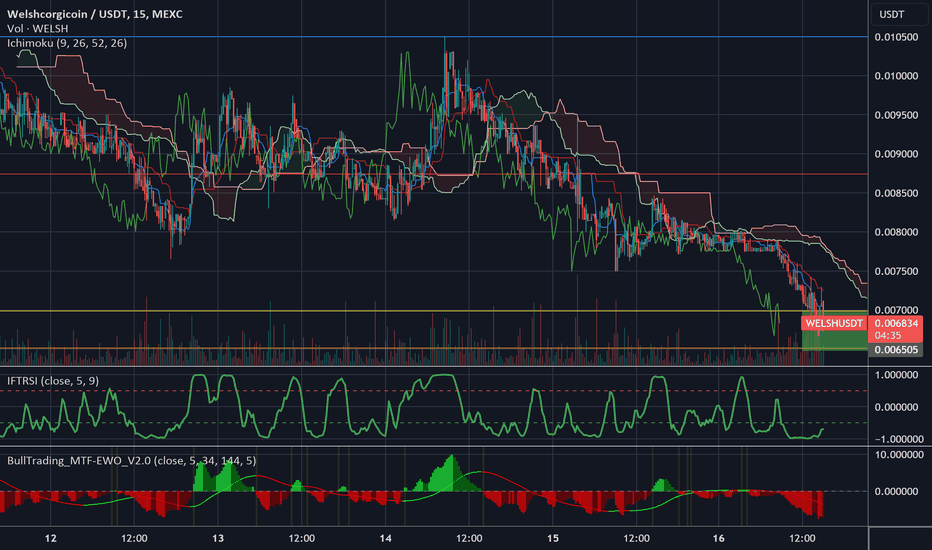The width and height of the screenshot is (932, 550).
Task: Click the 0.008500 price axis label
Action: pyautogui.click(x=896, y=193)
